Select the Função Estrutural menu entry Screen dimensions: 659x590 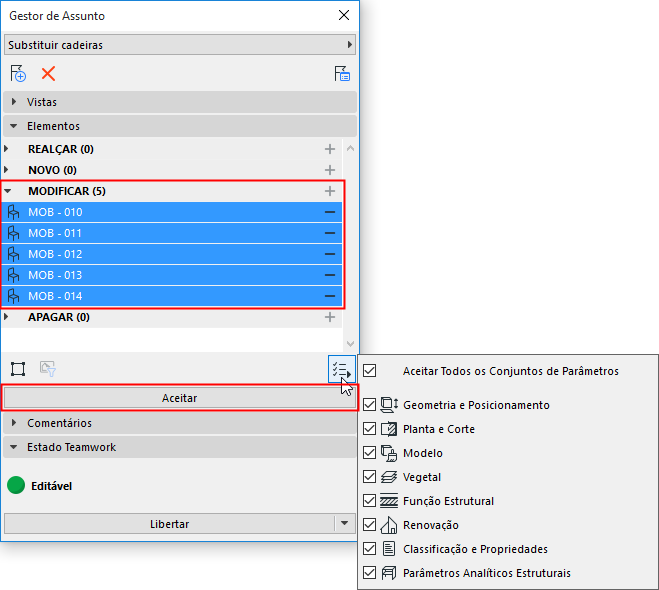coord(448,501)
